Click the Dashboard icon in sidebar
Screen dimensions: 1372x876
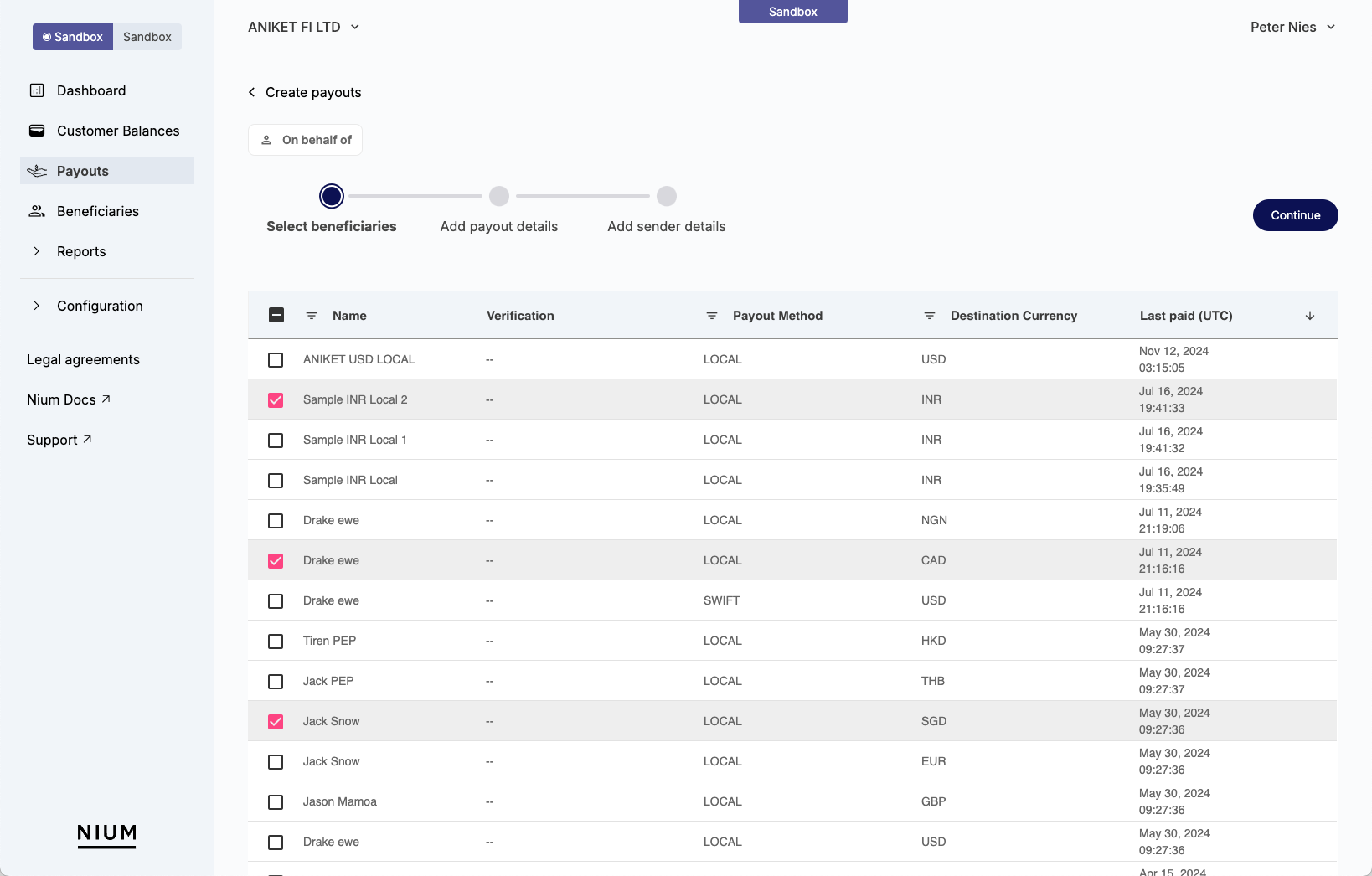click(37, 90)
